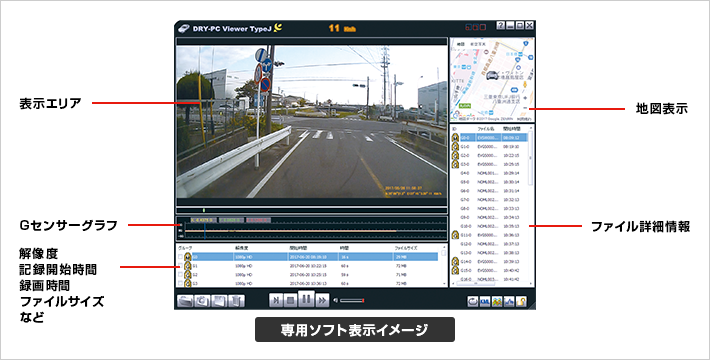The width and height of the screenshot is (710, 360).
Task: Check the checkbox for group G3
Action: [x=180, y=283]
